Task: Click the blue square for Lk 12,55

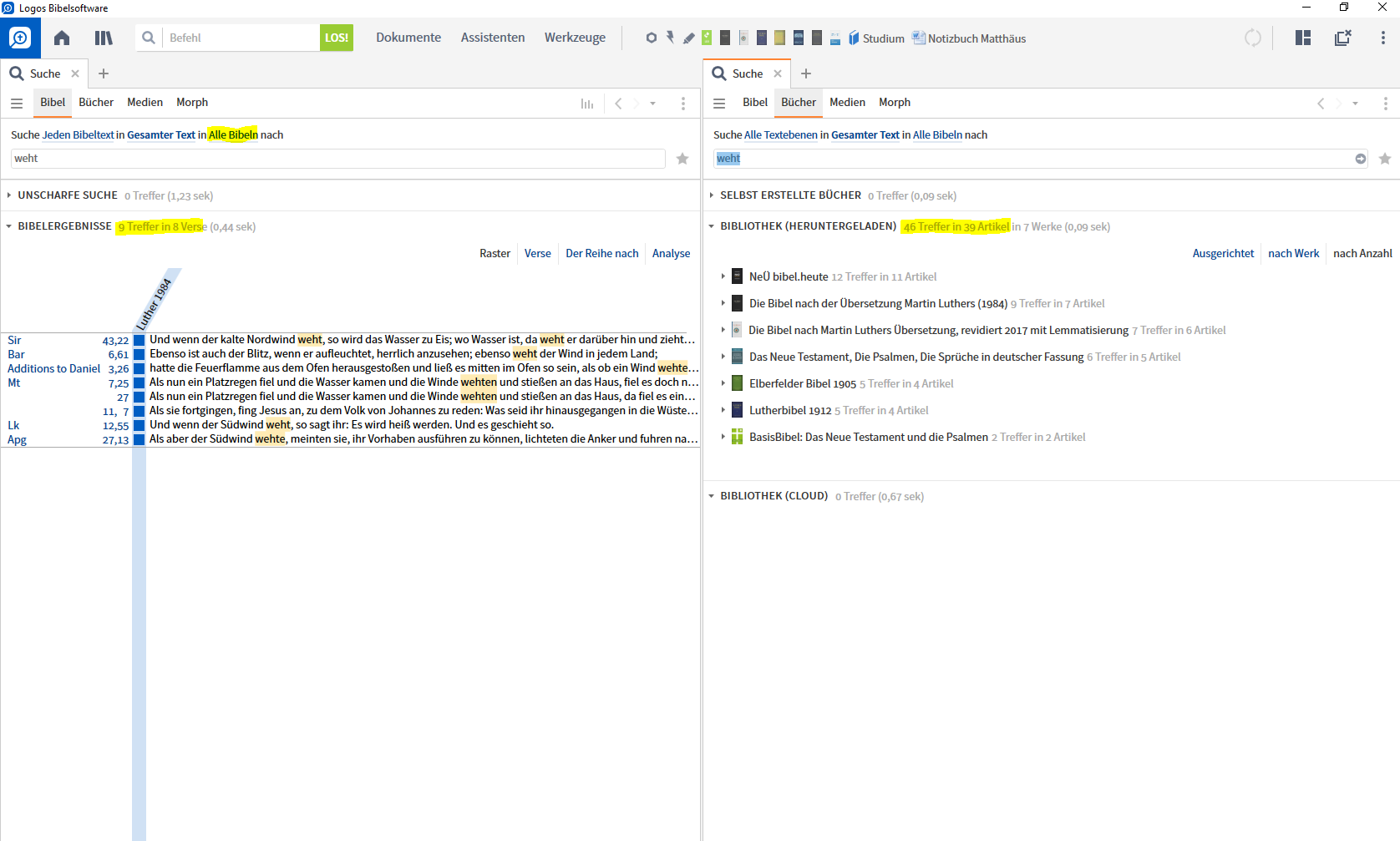Action: pyautogui.click(x=139, y=425)
